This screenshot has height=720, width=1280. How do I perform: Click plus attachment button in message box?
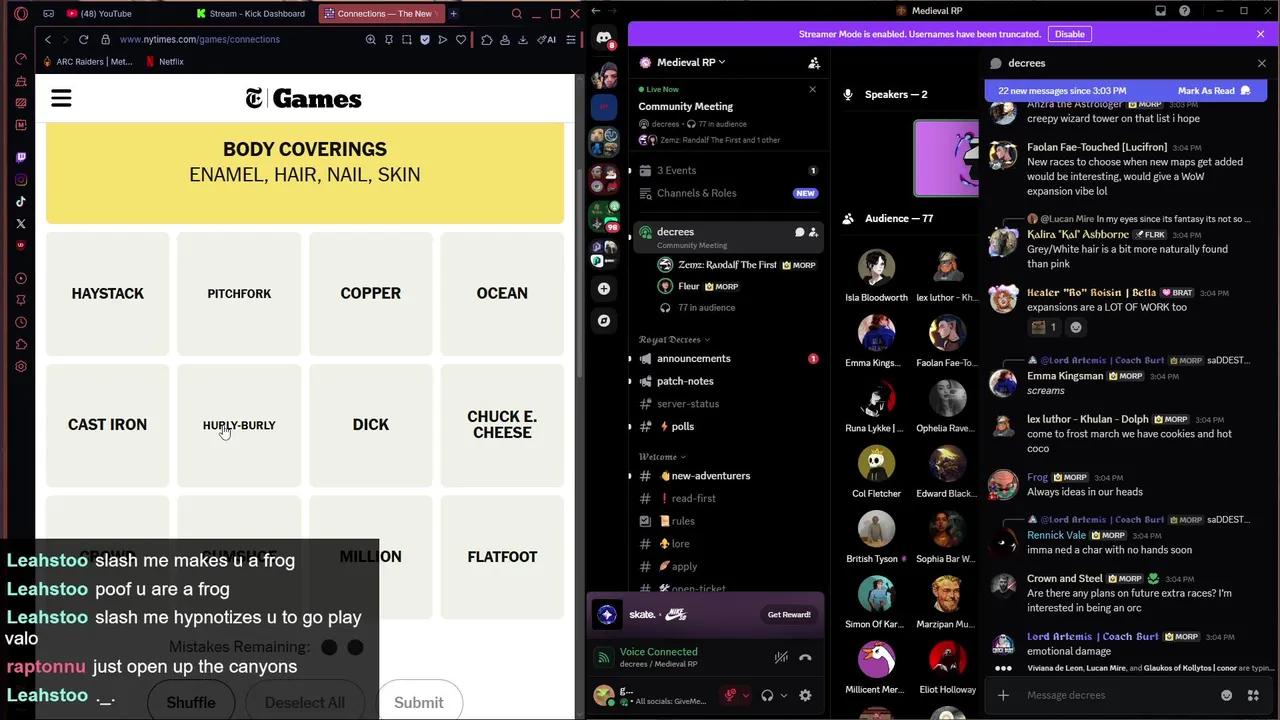[x=1003, y=695]
